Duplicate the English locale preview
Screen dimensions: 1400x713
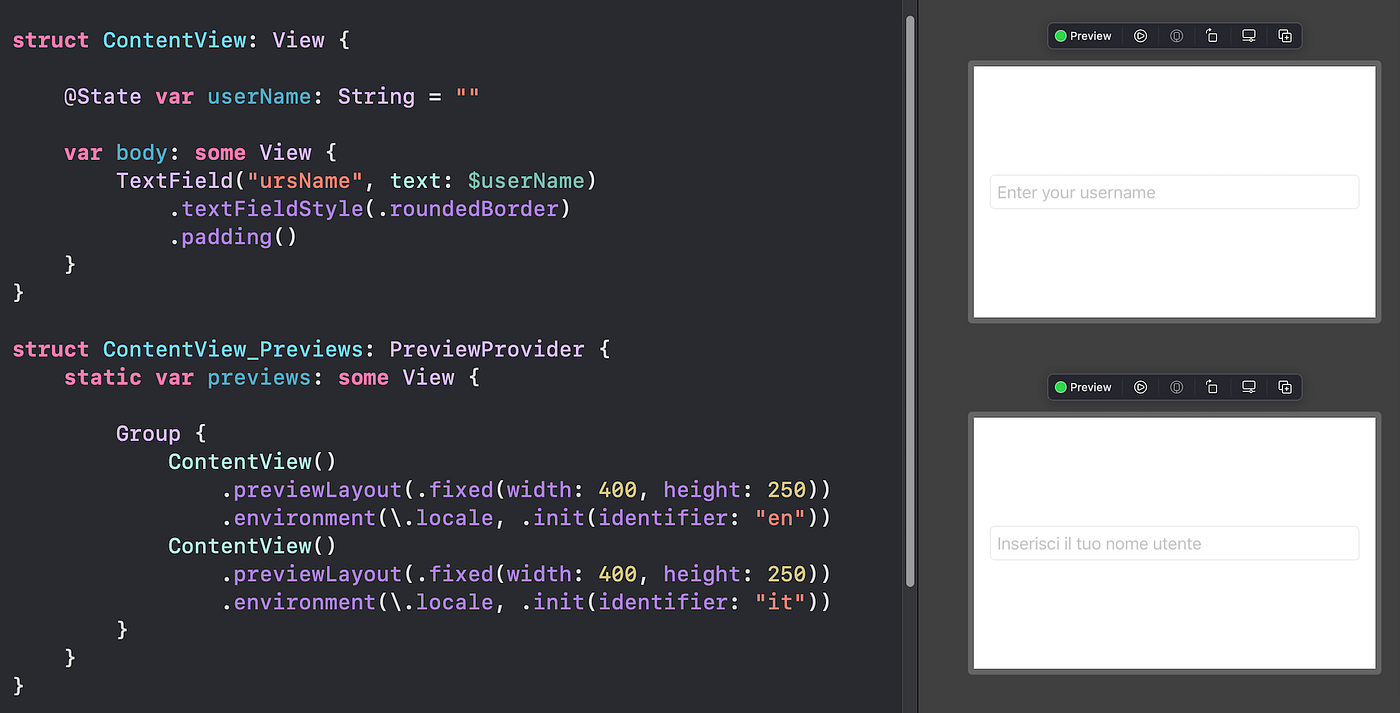pos(1284,35)
